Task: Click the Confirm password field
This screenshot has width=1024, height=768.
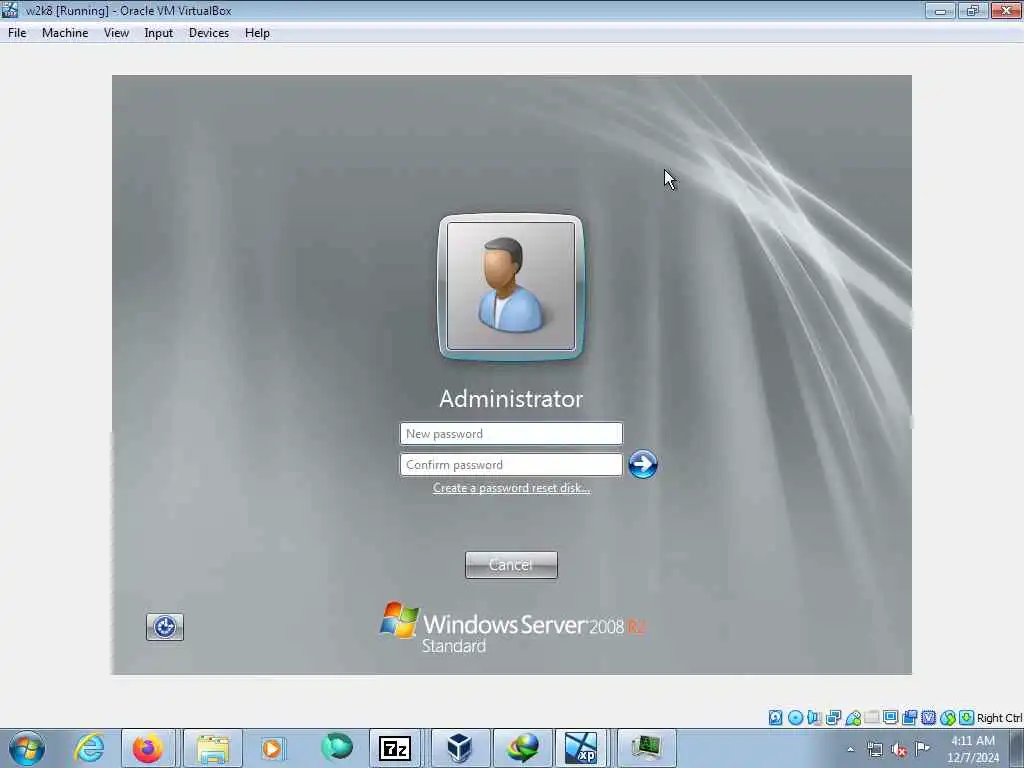Action: click(511, 464)
